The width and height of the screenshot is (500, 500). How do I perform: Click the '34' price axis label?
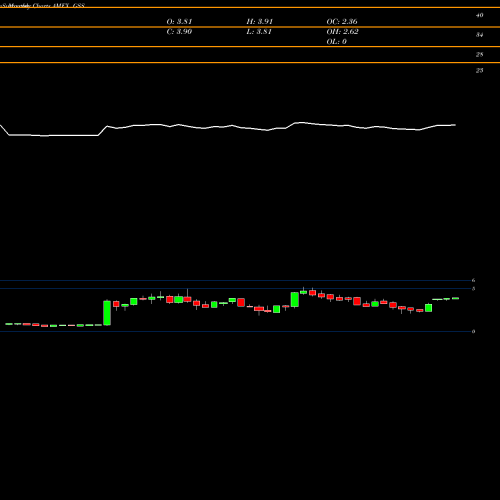click(x=479, y=35)
